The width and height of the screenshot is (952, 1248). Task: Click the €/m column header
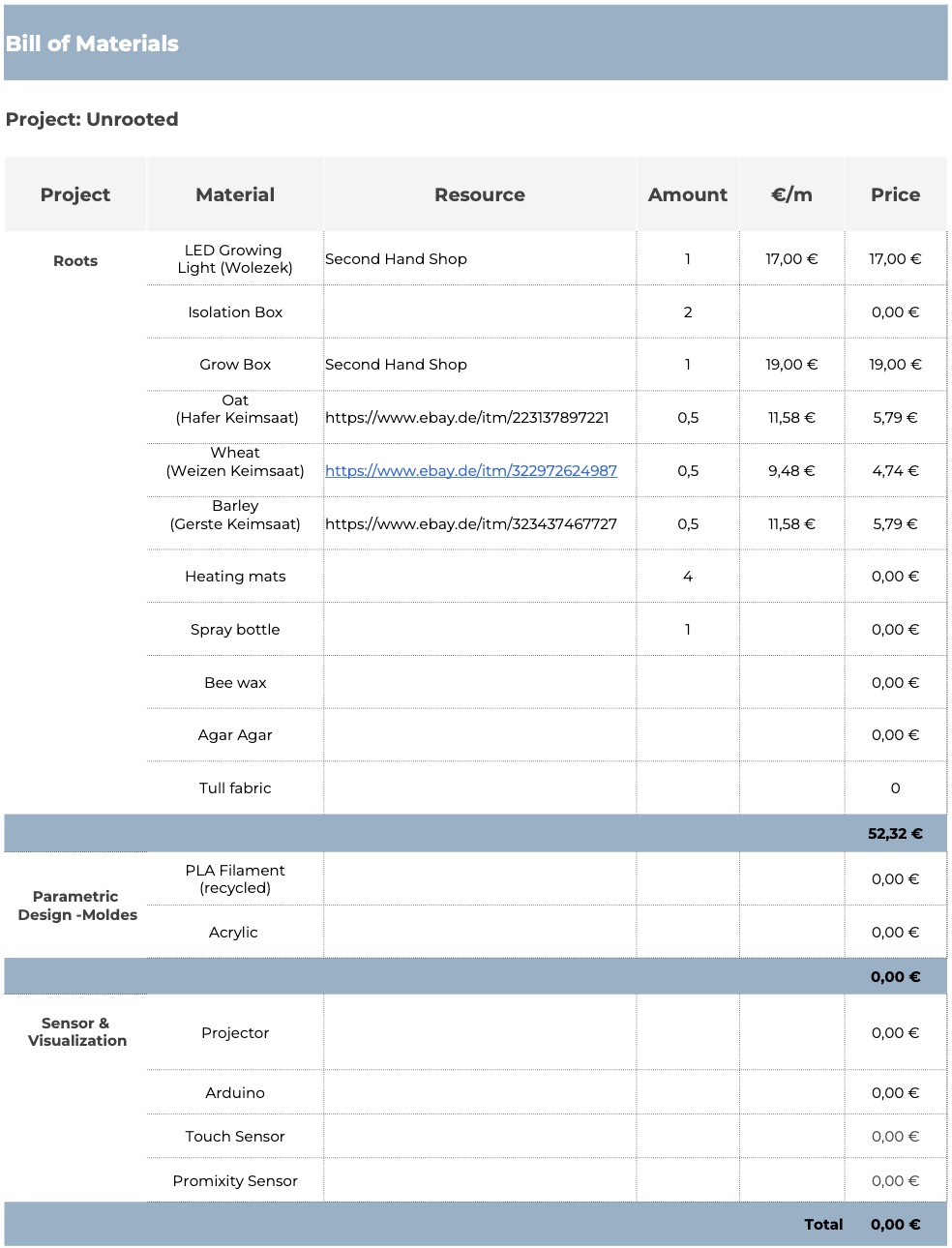(791, 194)
